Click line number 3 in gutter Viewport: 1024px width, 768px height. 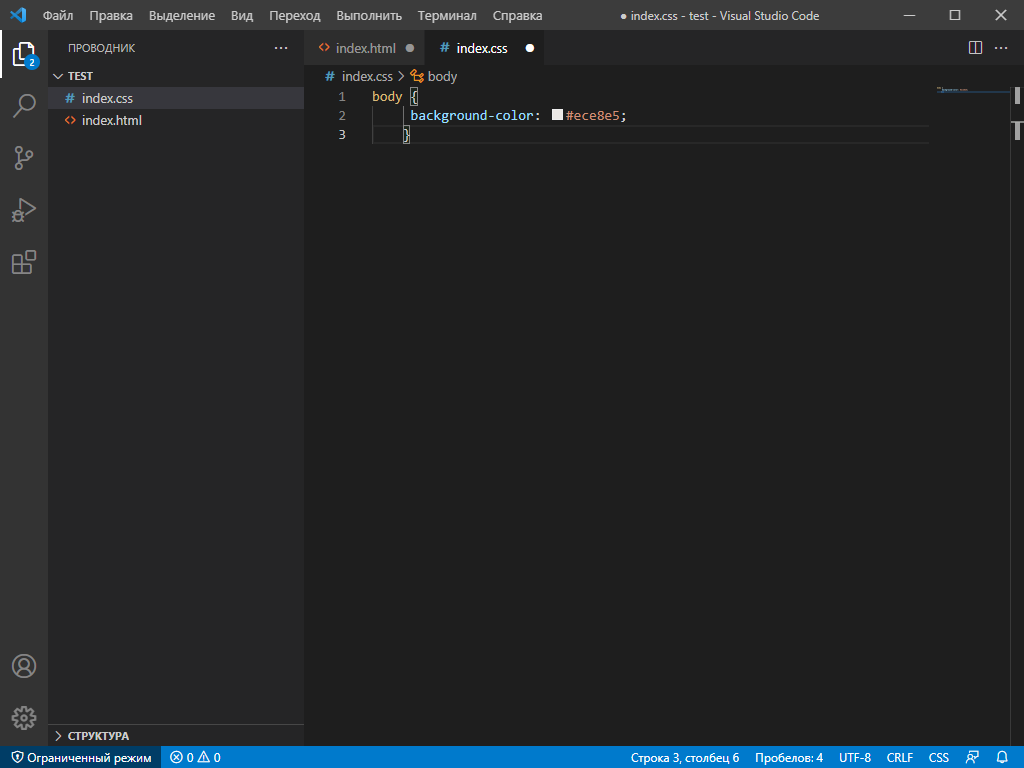tap(342, 135)
